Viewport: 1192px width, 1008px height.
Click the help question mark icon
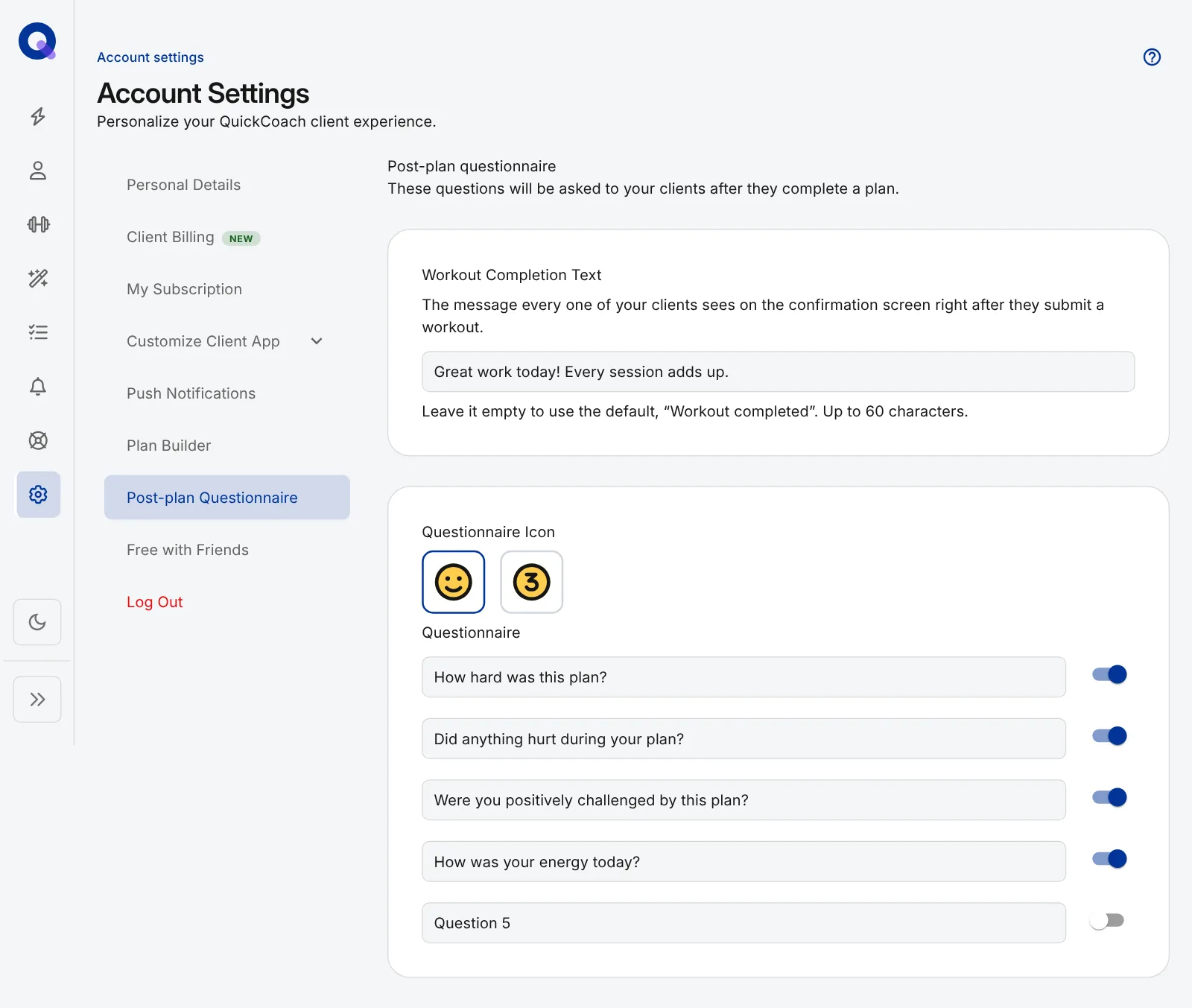point(1152,57)
